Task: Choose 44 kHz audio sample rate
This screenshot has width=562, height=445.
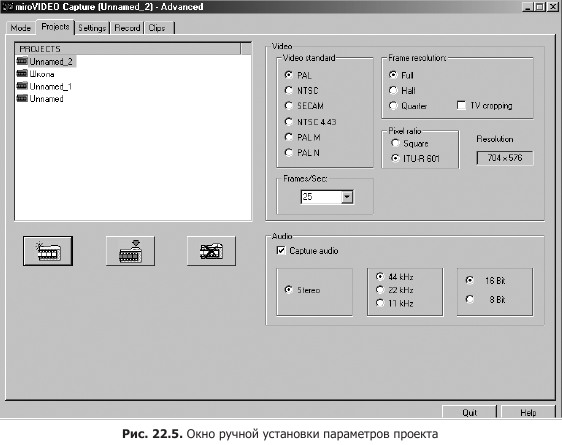Action: point(380,276)
